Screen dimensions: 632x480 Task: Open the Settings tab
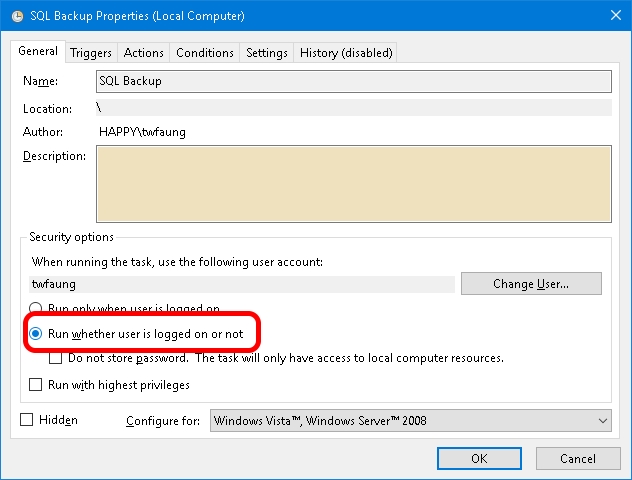[x=267, y=53]
